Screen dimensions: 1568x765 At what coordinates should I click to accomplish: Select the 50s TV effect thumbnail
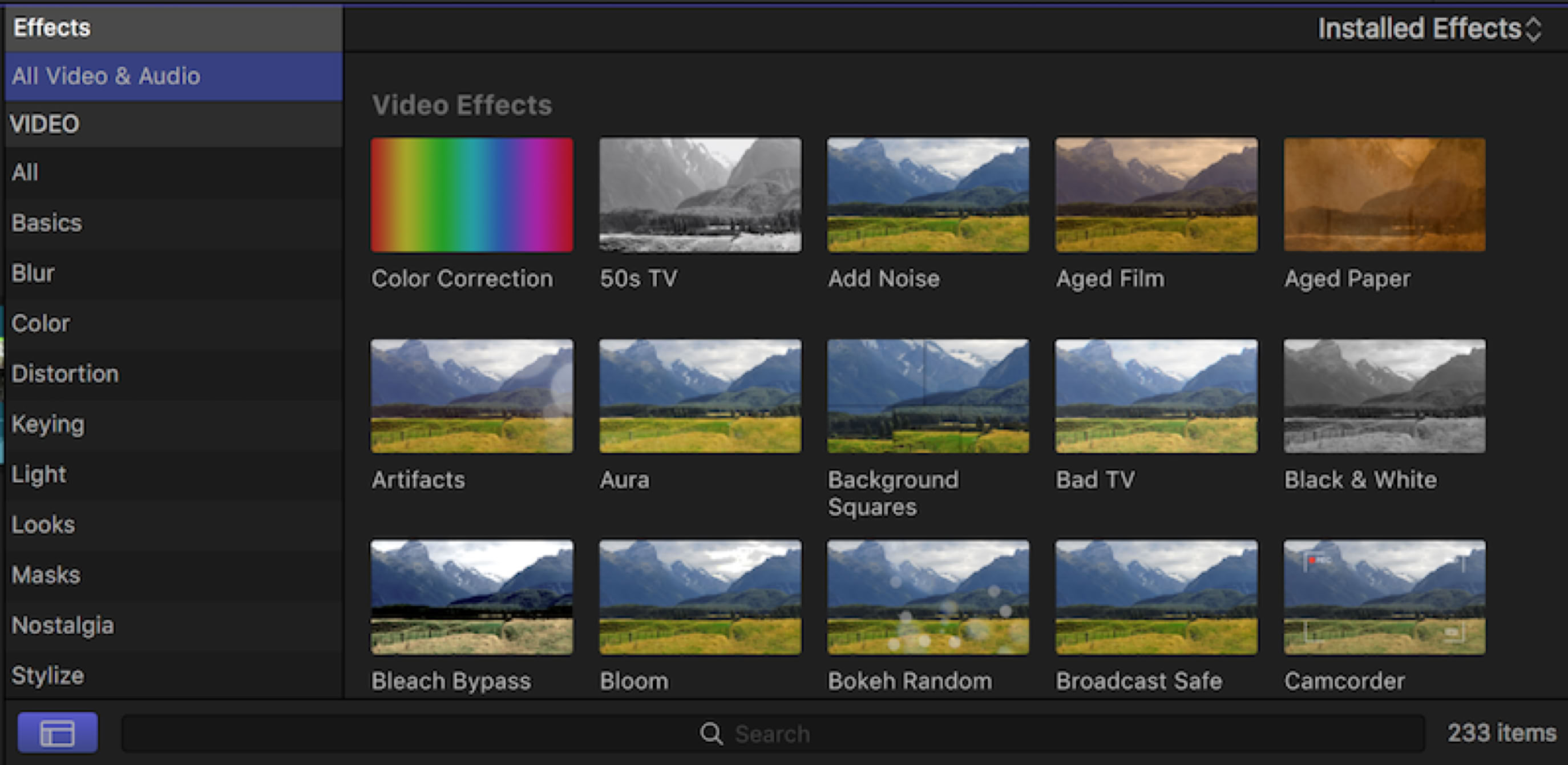(x=700, y=195)
